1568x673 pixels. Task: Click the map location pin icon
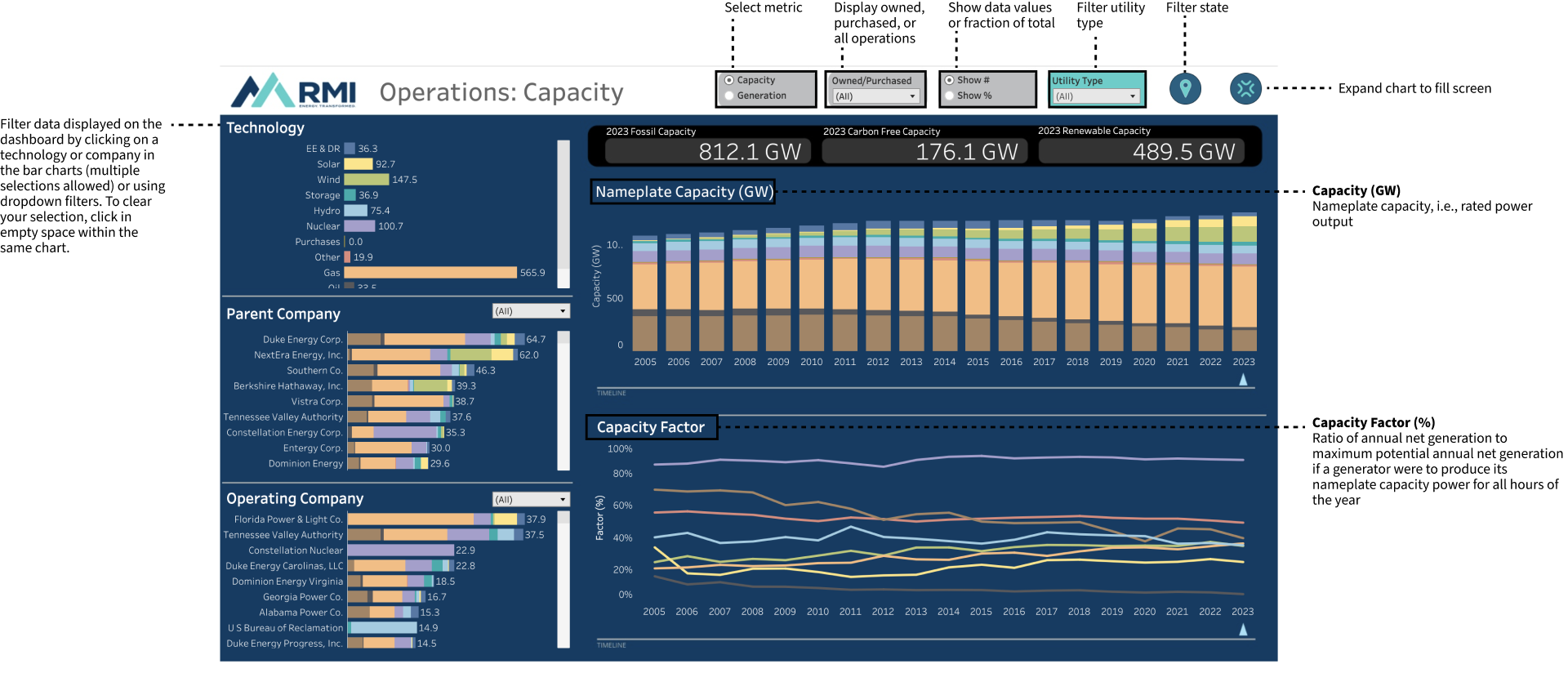point(1185,88)
